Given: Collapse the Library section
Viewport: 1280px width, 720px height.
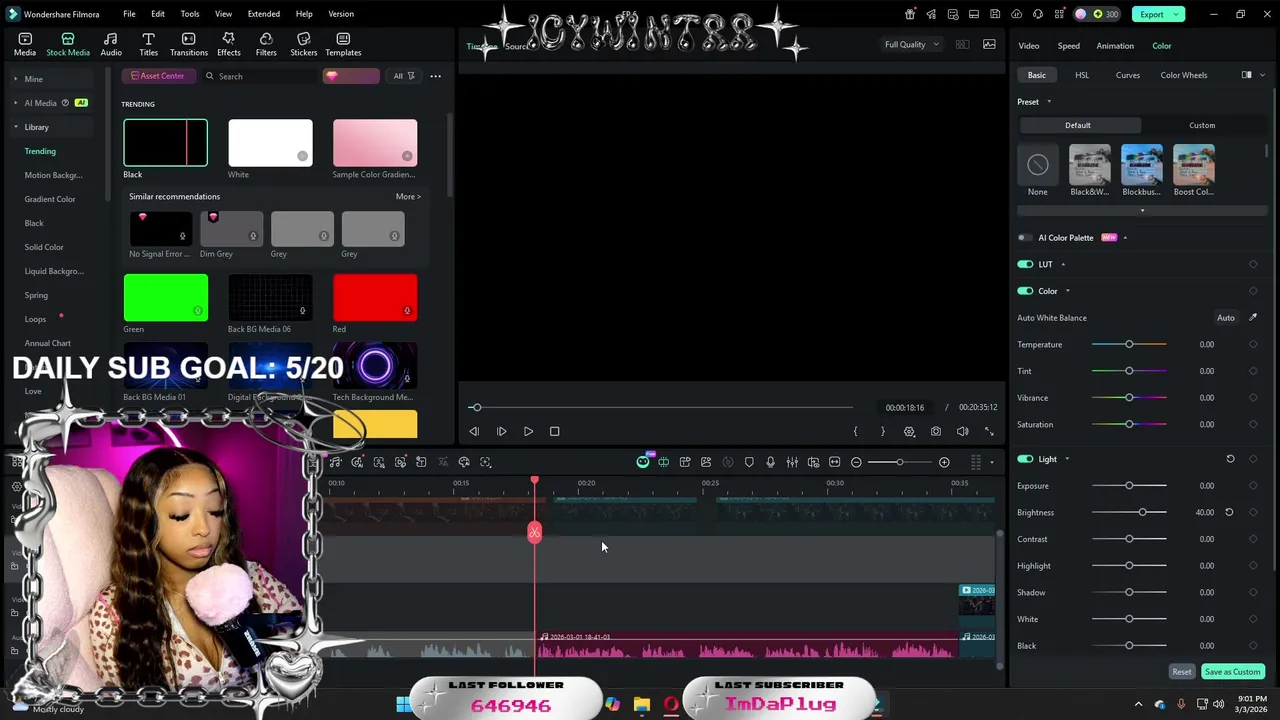Looking at the screenshot, I should tap(15, 127).
